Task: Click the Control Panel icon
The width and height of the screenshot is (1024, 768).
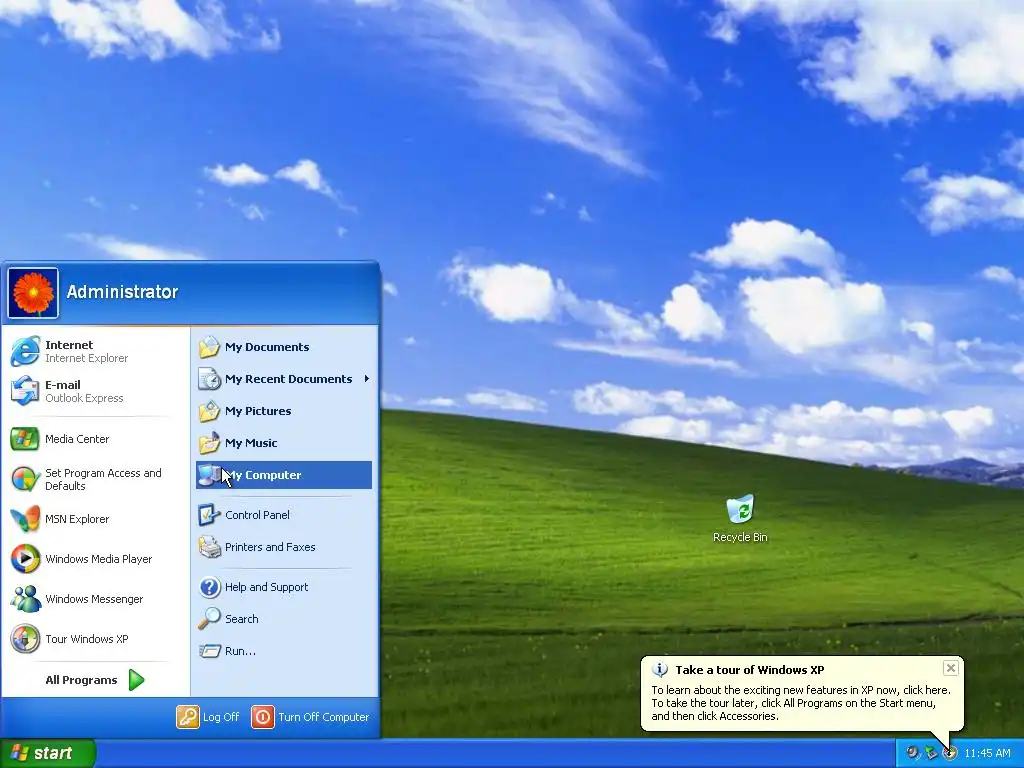Action: pyautogui.click(x=210, y=515)
